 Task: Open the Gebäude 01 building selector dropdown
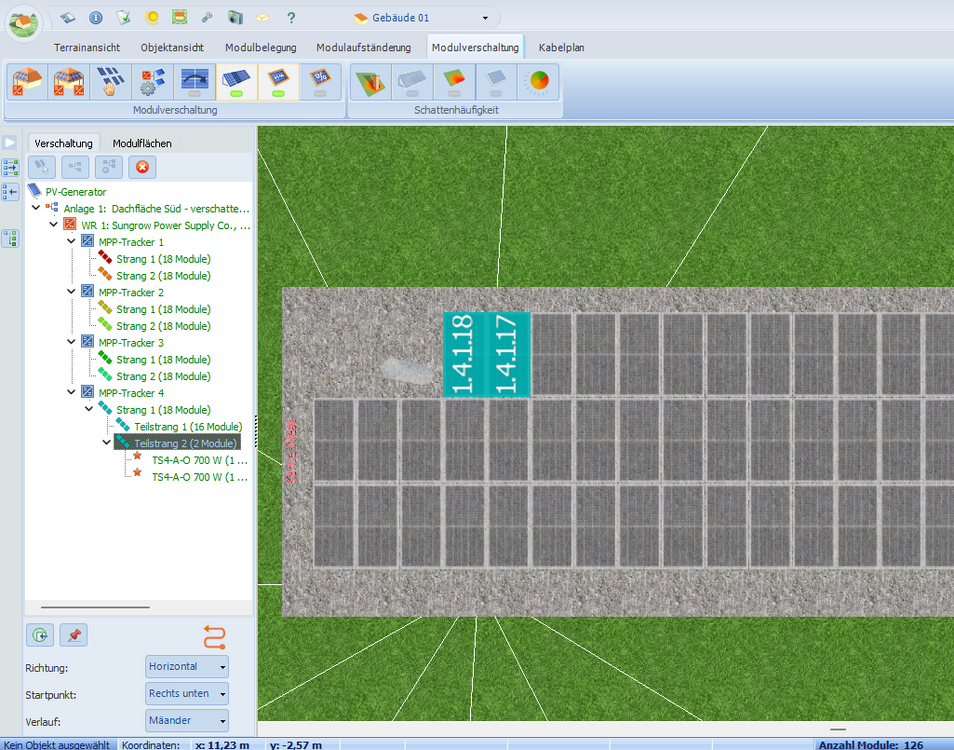485,18
